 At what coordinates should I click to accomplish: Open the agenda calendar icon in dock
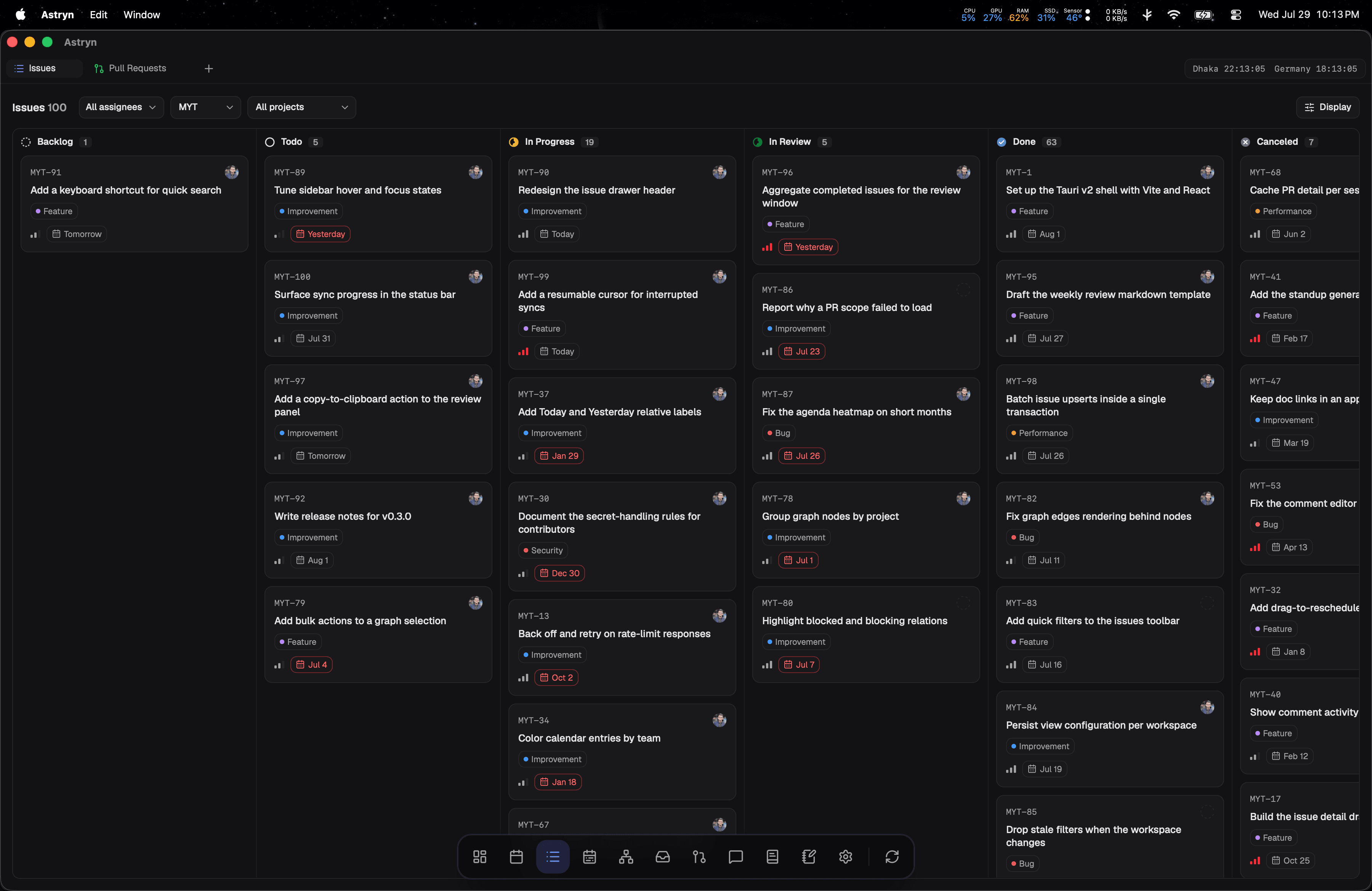click(589, 857)
